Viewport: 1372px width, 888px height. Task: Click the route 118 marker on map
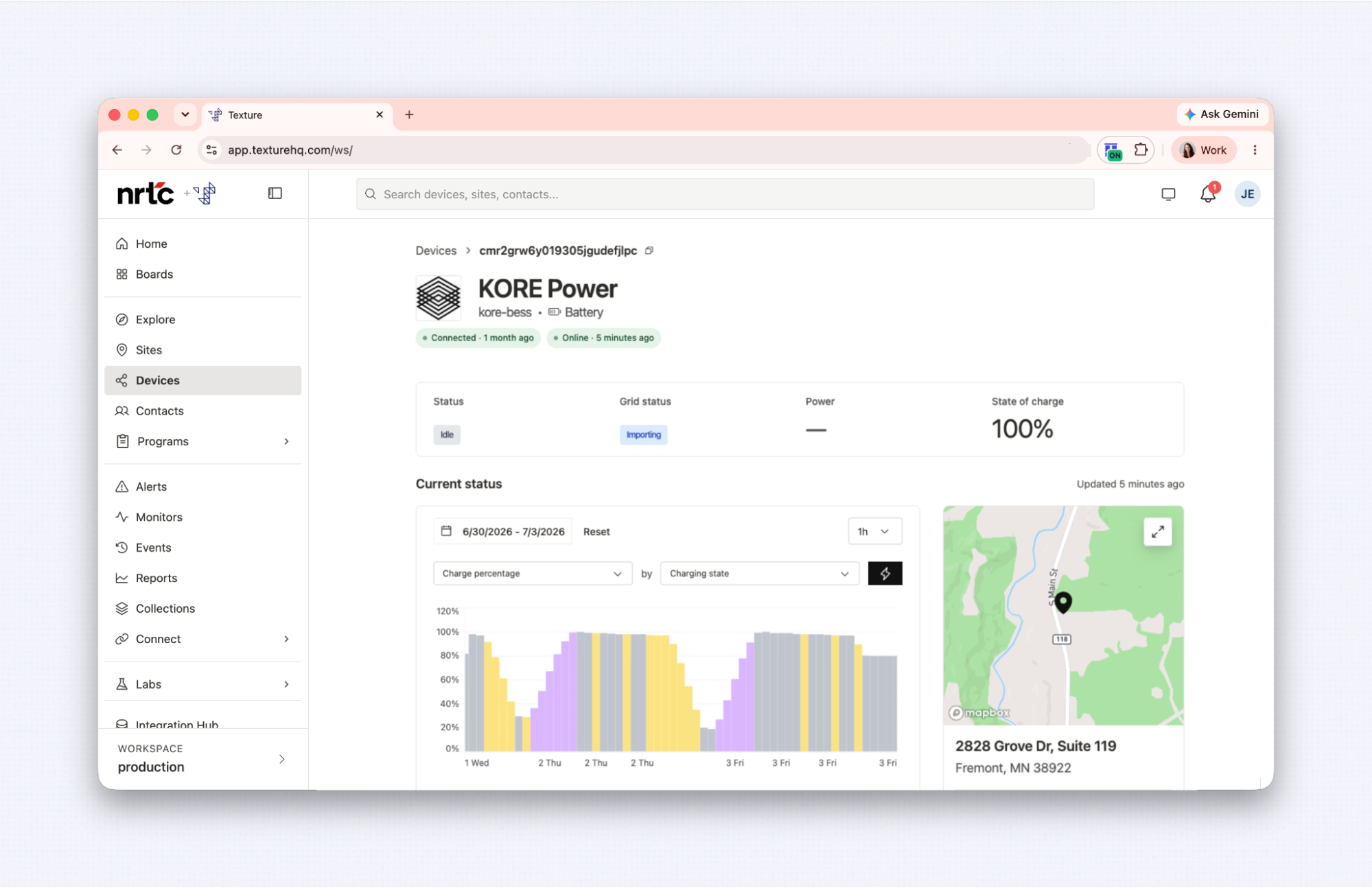coord(1062,639)
